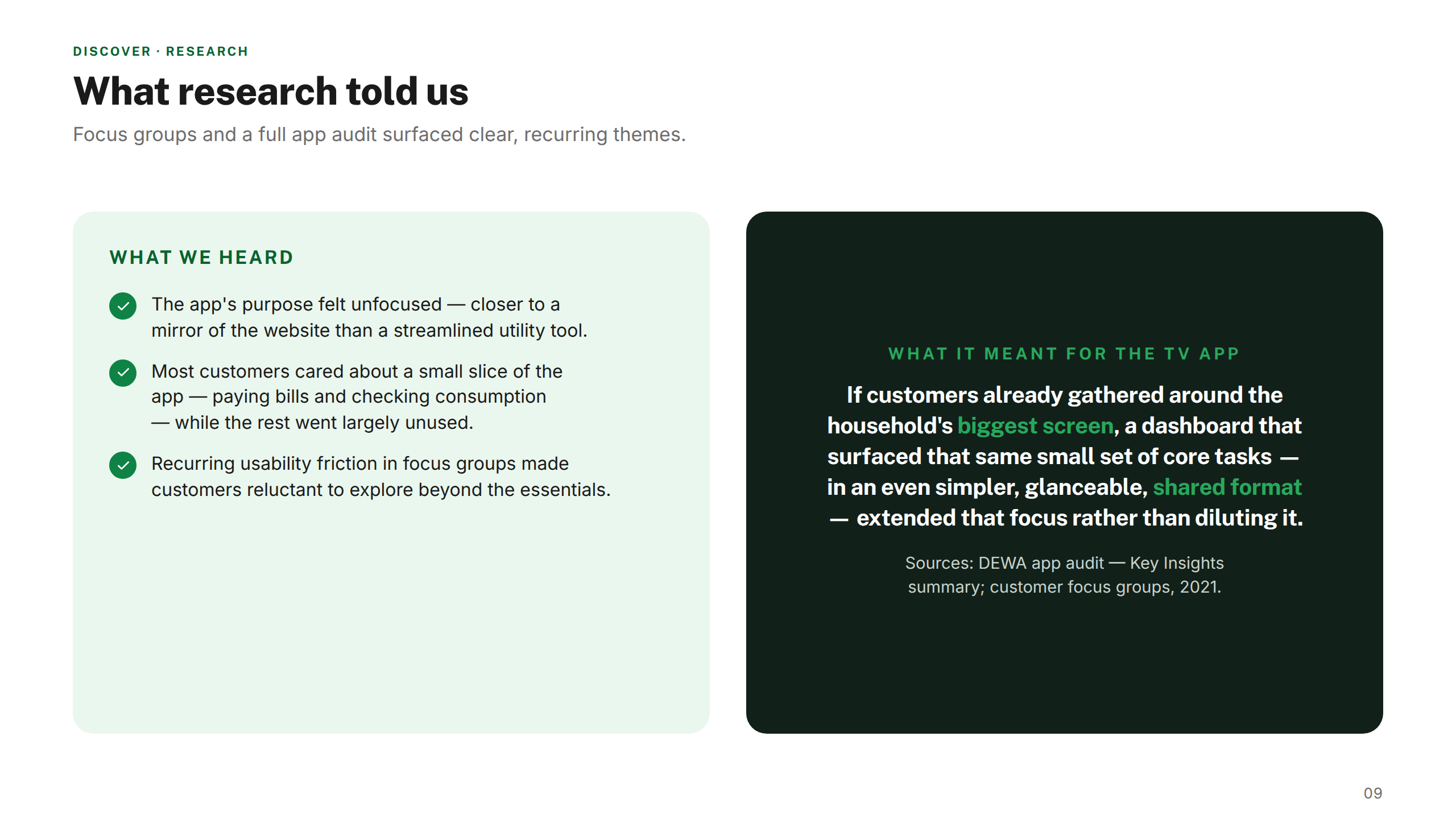The image size is (1456, 819).
Task: Click the page number 09
Action: pos(1373,793)
